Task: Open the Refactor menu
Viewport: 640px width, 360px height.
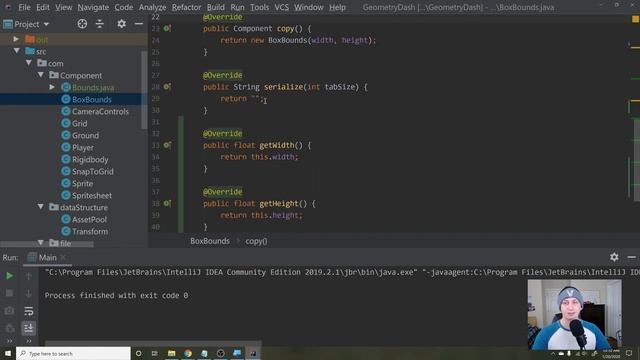Action: (186, 7)
